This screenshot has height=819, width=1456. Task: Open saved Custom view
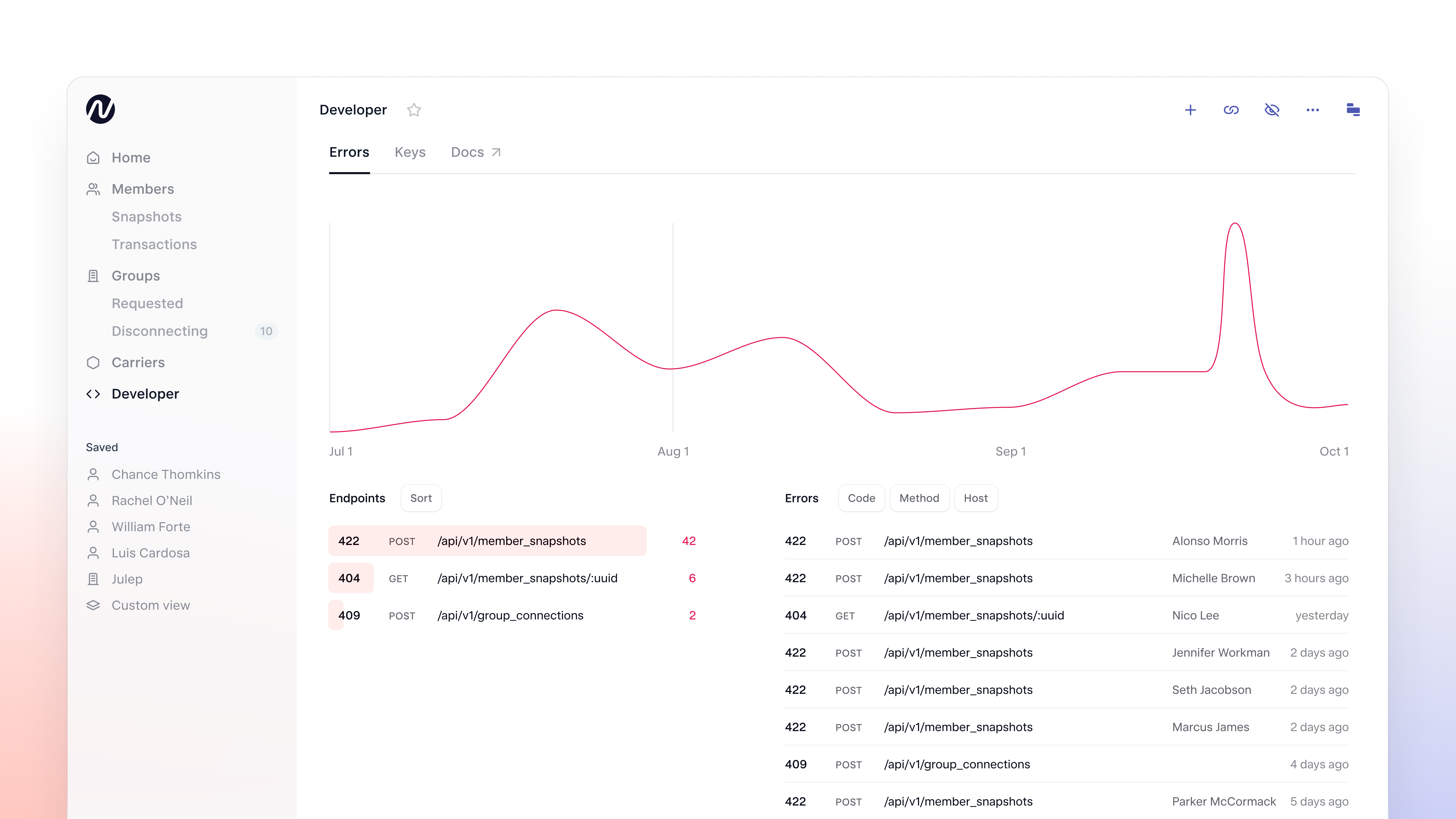(x=151, y=605)
